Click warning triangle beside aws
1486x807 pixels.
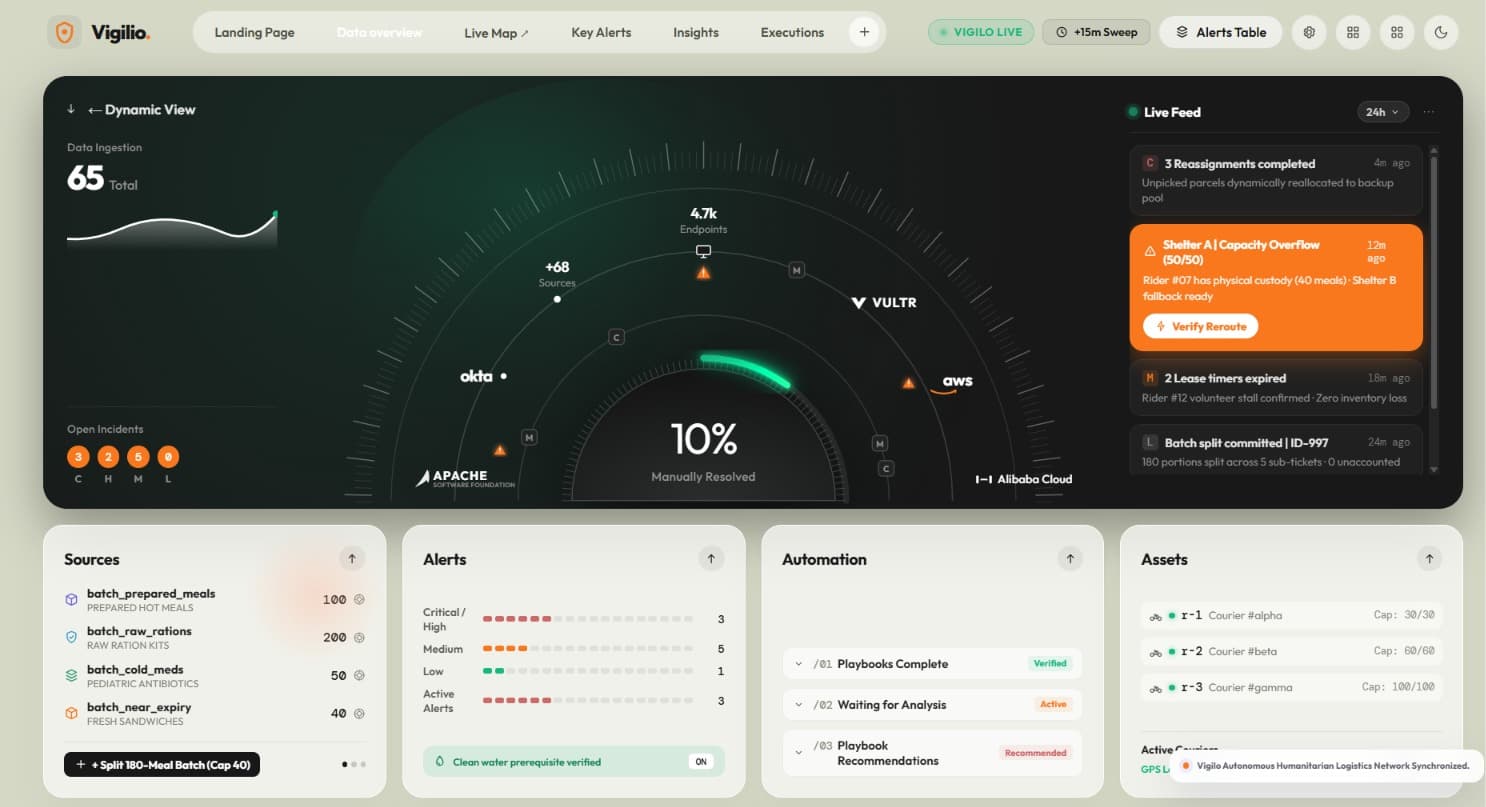point(908,382)
